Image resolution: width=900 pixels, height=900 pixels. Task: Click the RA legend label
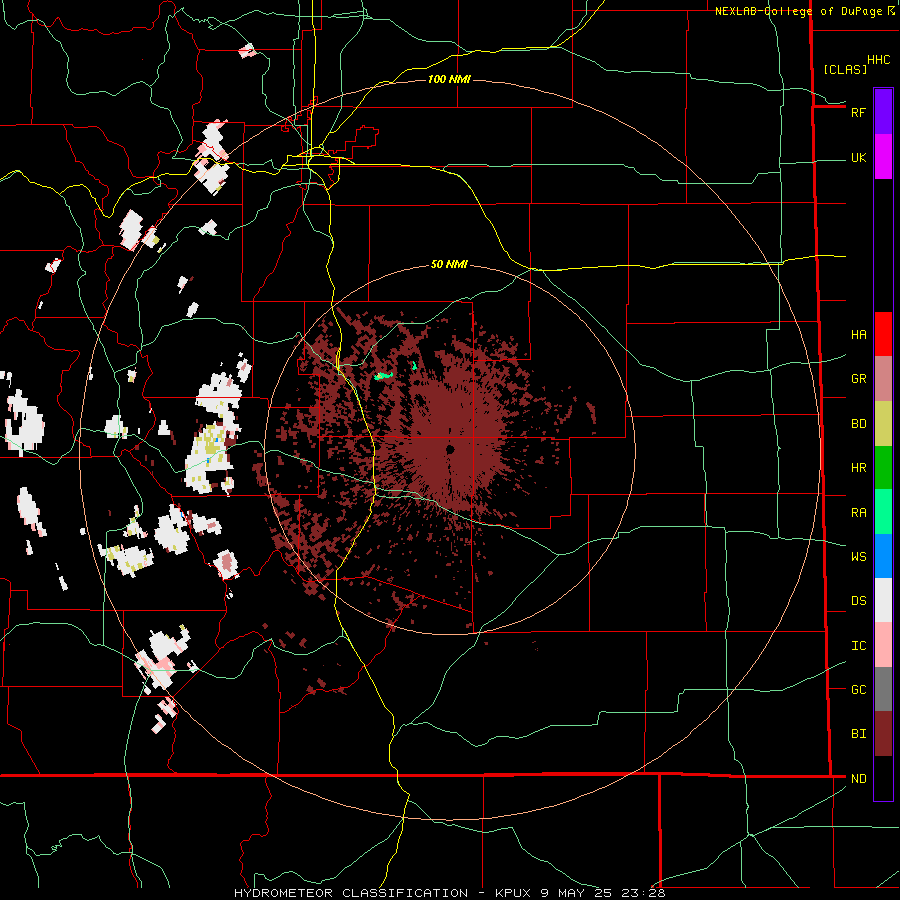point(858,513)
